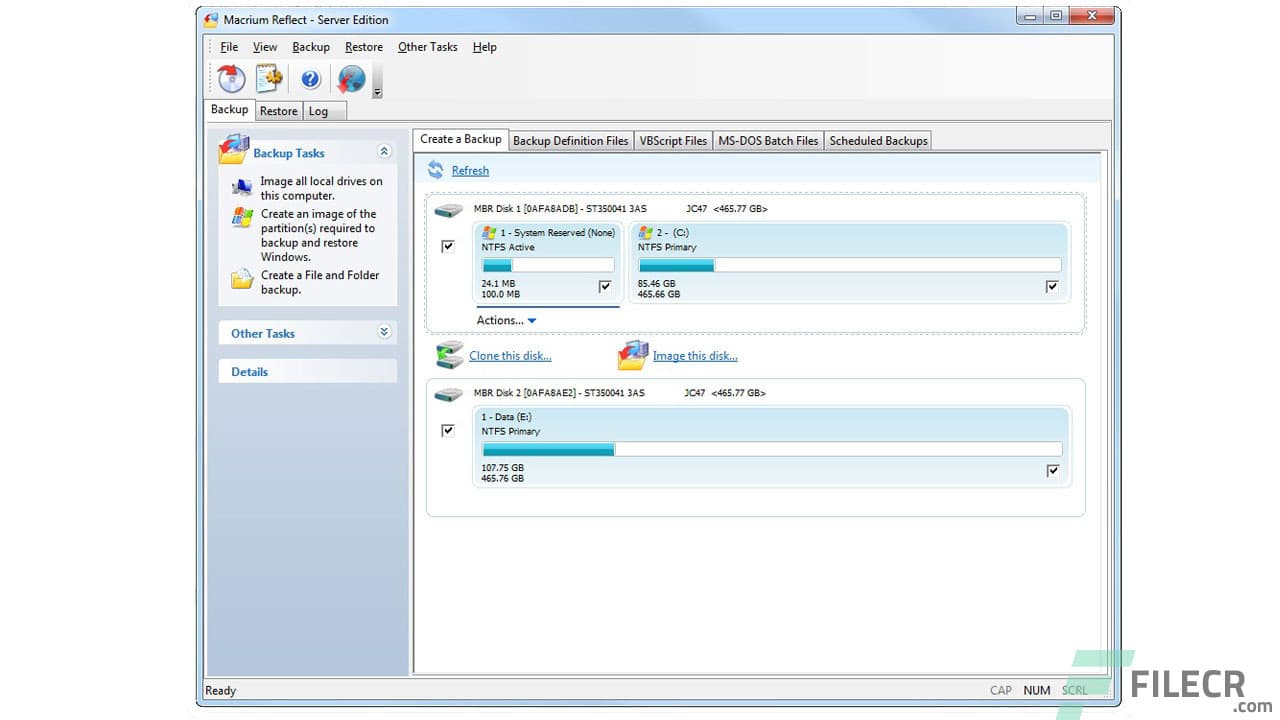Click the NUM indicator in the status bar
This screenshot has width=1280, height=720.
[1037, 690]
